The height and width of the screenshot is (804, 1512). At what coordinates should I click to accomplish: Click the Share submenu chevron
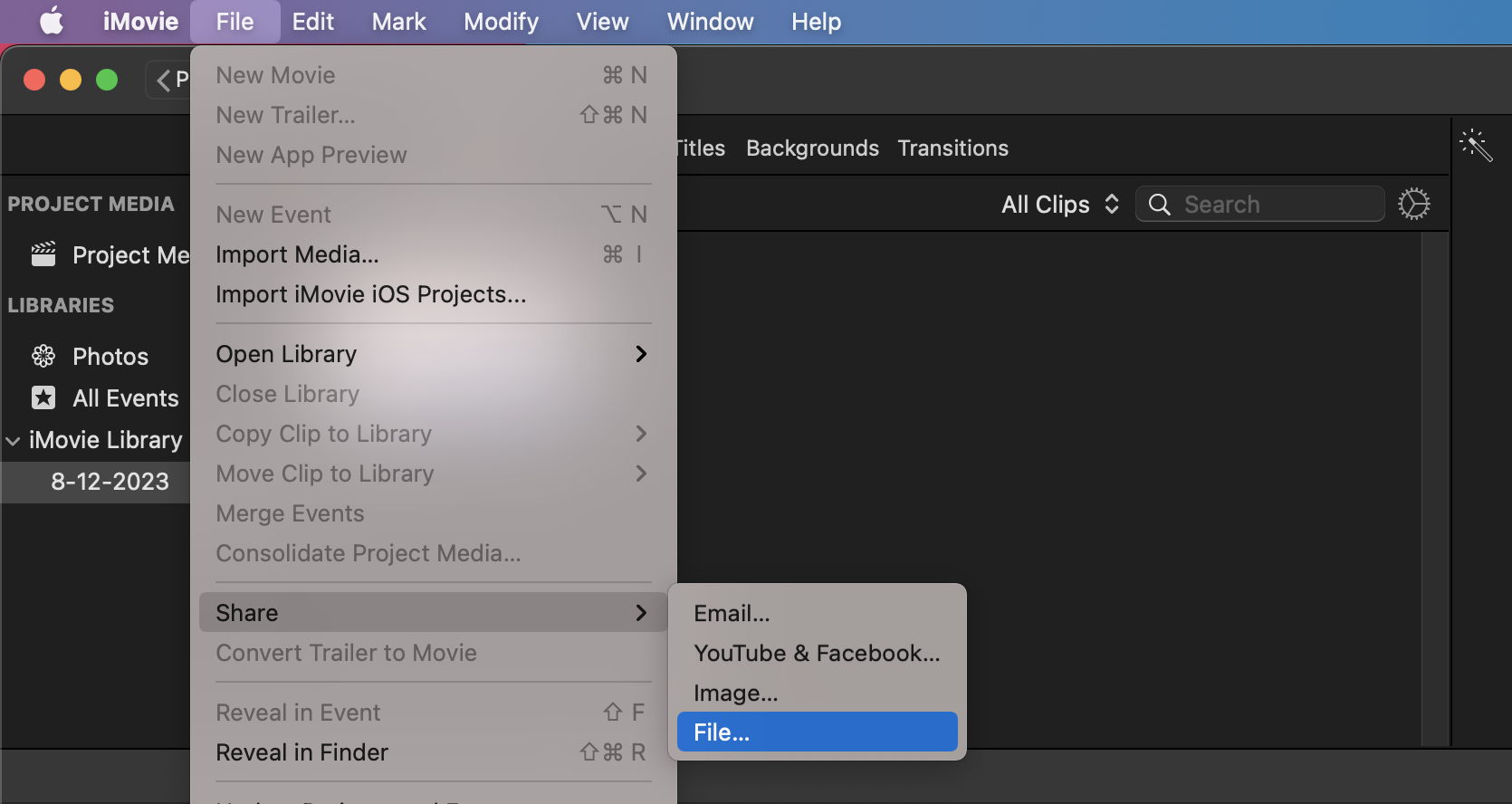[641, 613]
